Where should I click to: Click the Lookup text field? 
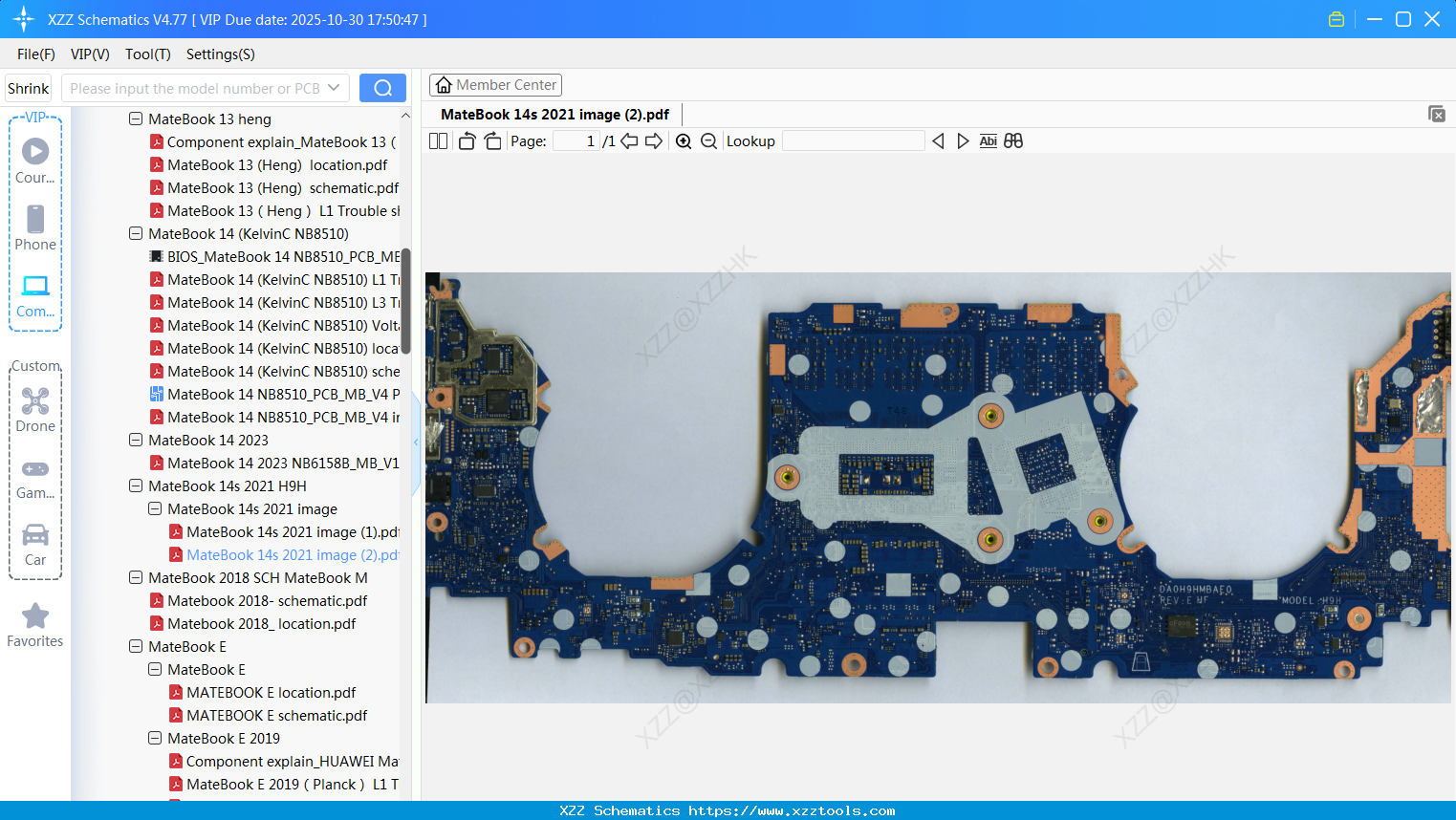click(x=854, y=141)
